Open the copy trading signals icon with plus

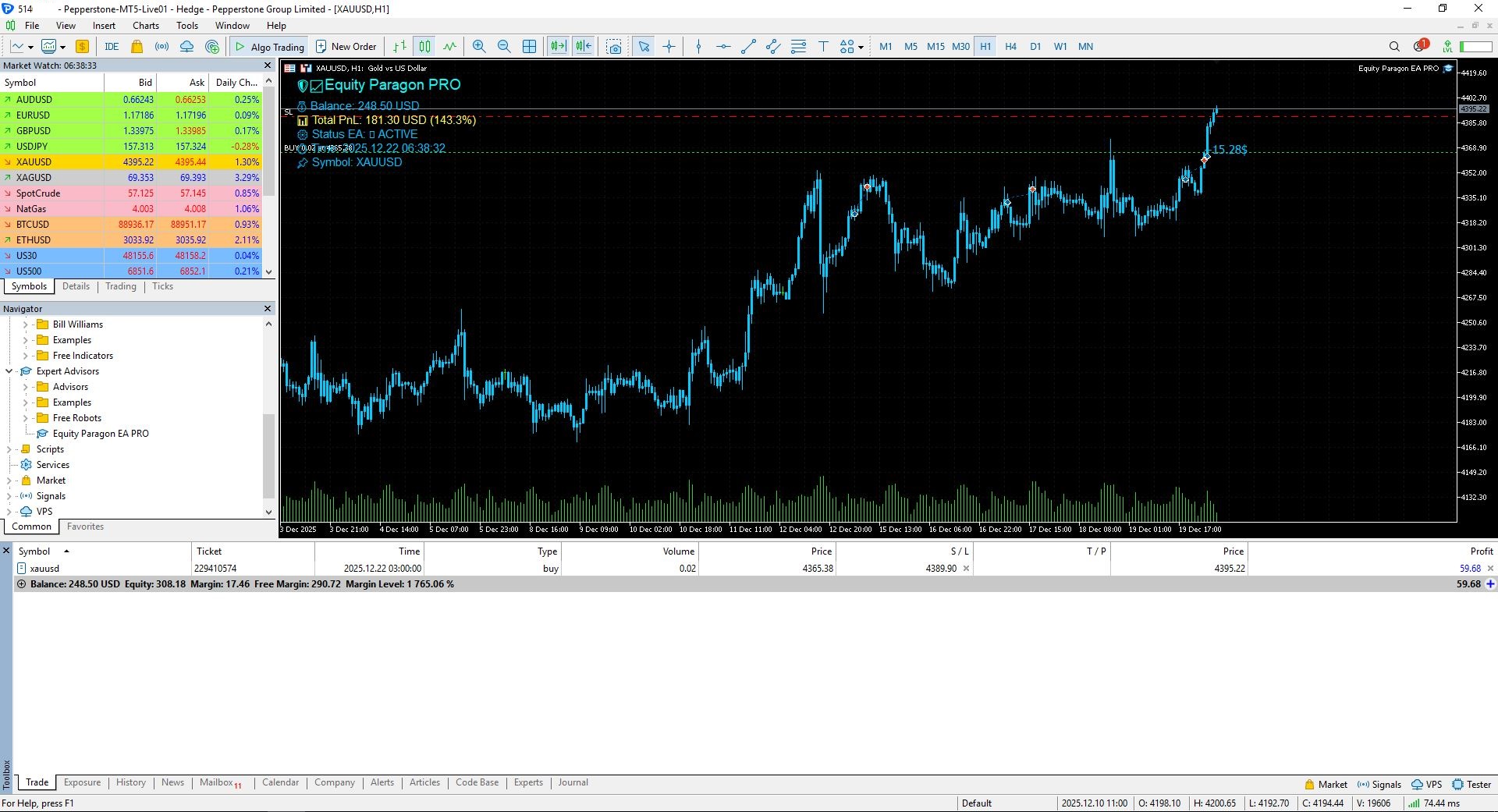[x=212, y=47]
